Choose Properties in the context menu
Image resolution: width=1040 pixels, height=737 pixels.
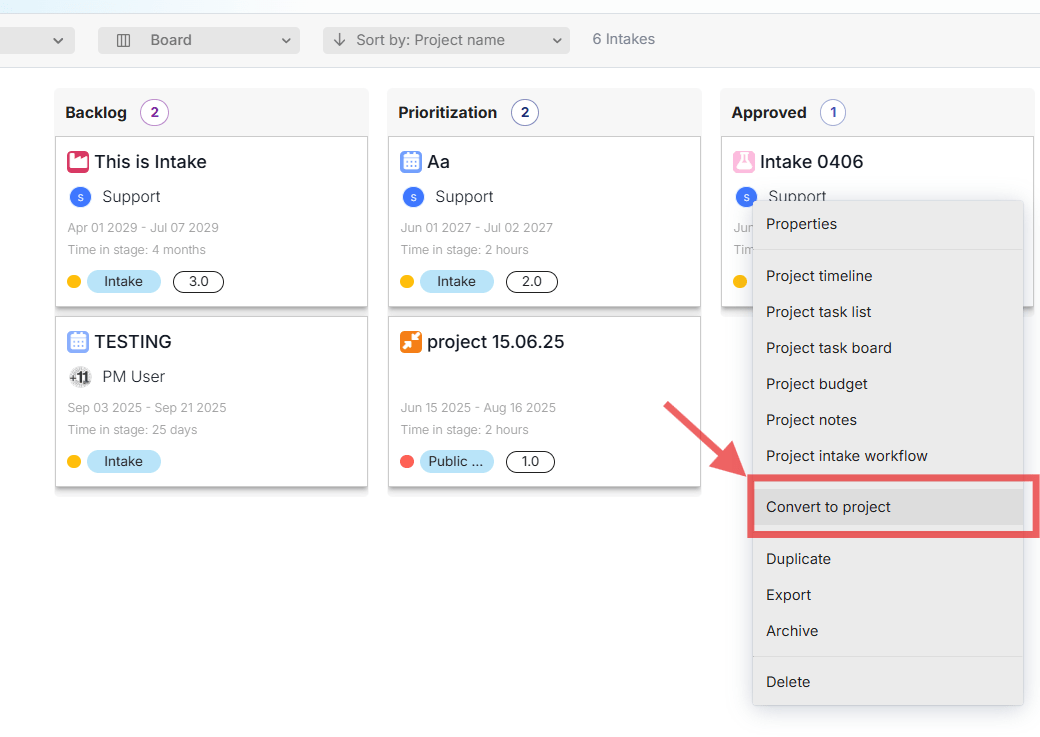801,224
